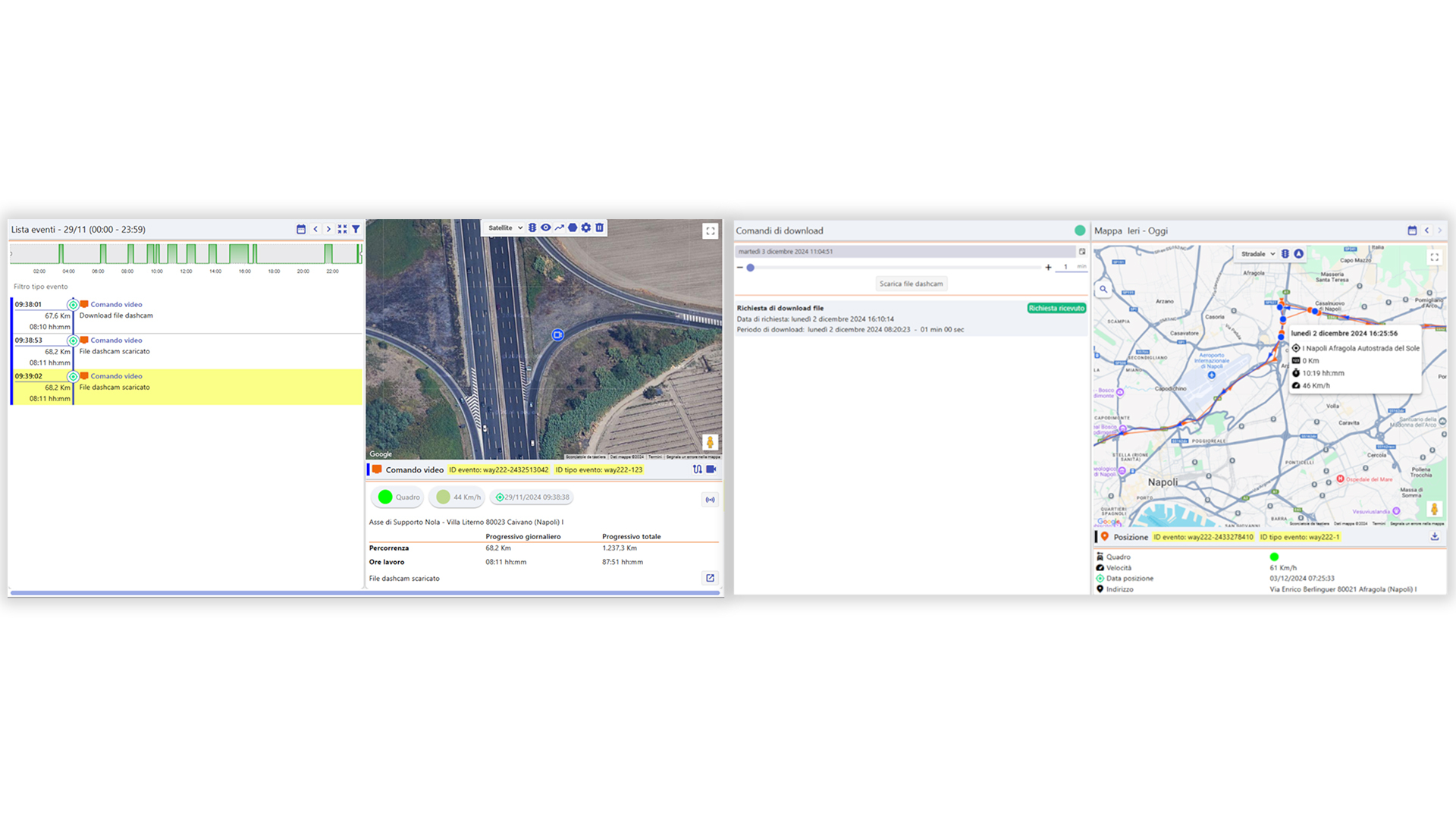Click the Filtro tipo evento field

(x=186, y=287)
